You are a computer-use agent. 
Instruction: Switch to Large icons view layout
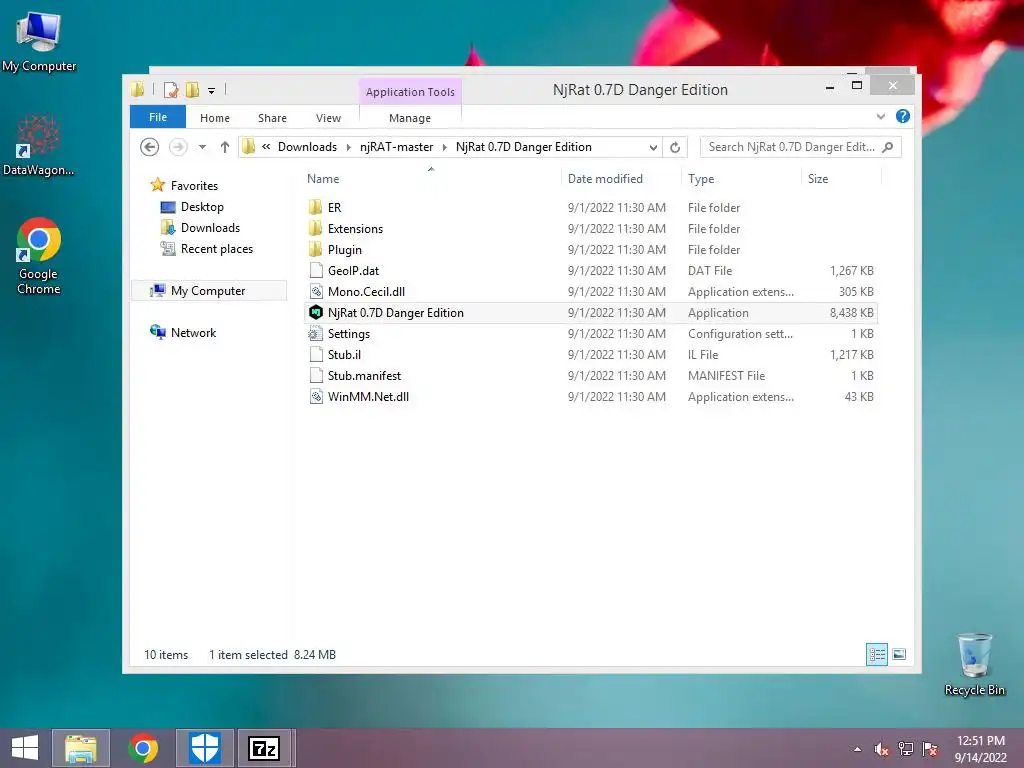click(x=899, y=654)
